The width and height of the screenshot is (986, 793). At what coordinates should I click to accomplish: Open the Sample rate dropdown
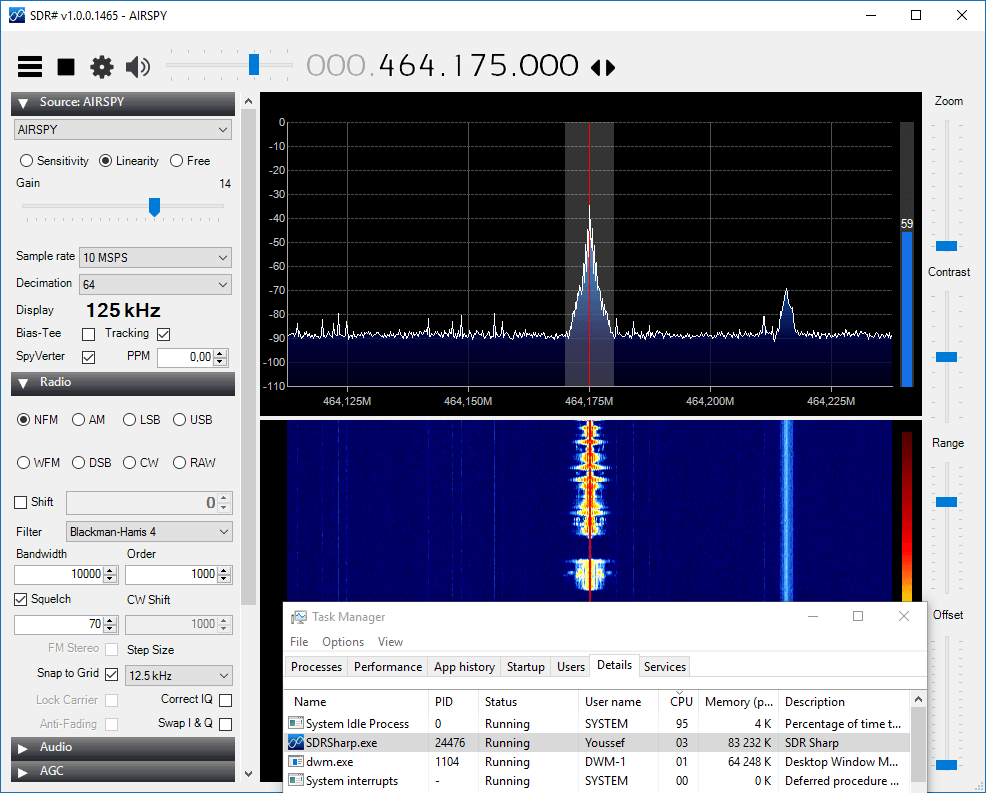point(155,257)
